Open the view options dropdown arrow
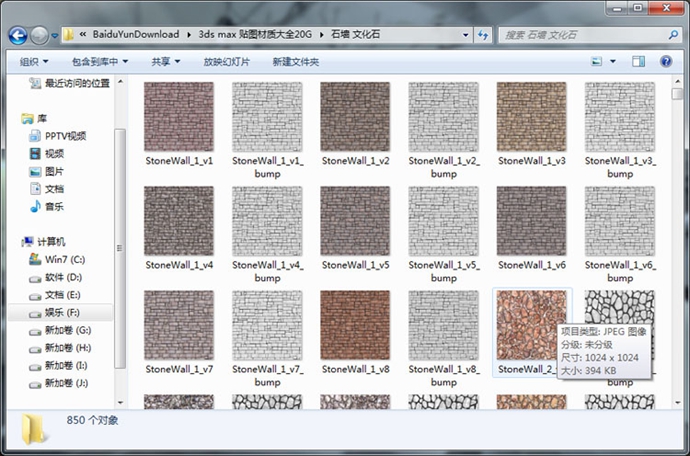690x456 pixels. (x=613, y=62)
